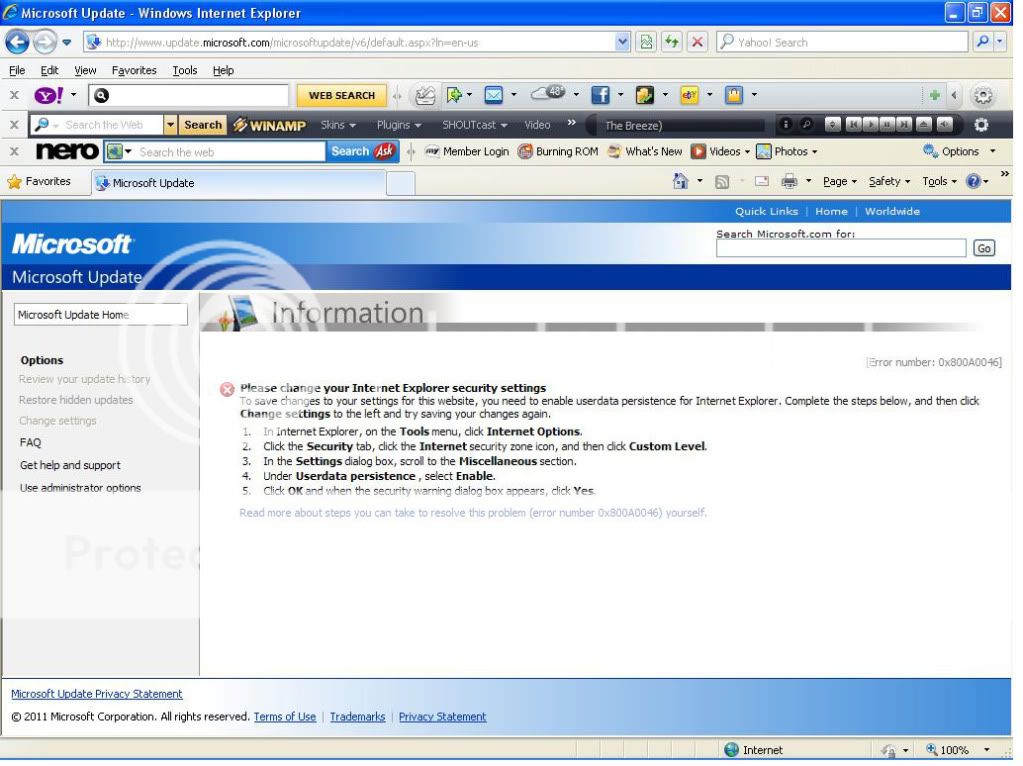Click the Go button for Microsoft.com search
The width and height of the screenshot is (1023, 766).
tap(983, 249)
